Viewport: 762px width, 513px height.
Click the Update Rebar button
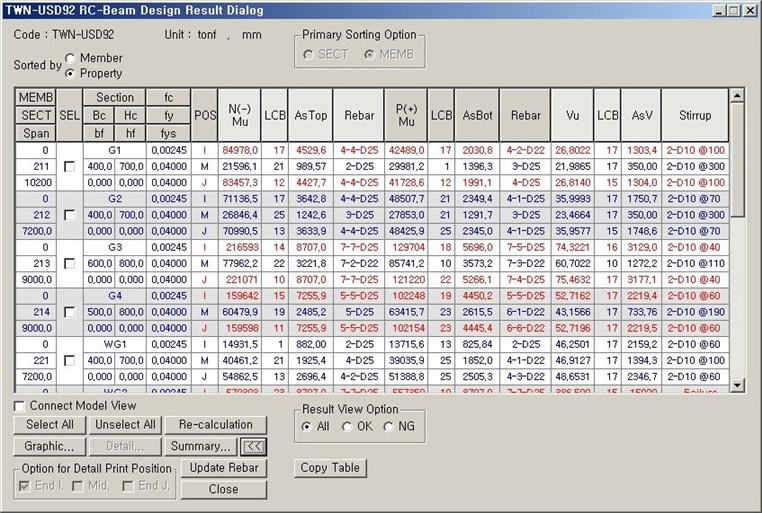click(x=224, y=468)
